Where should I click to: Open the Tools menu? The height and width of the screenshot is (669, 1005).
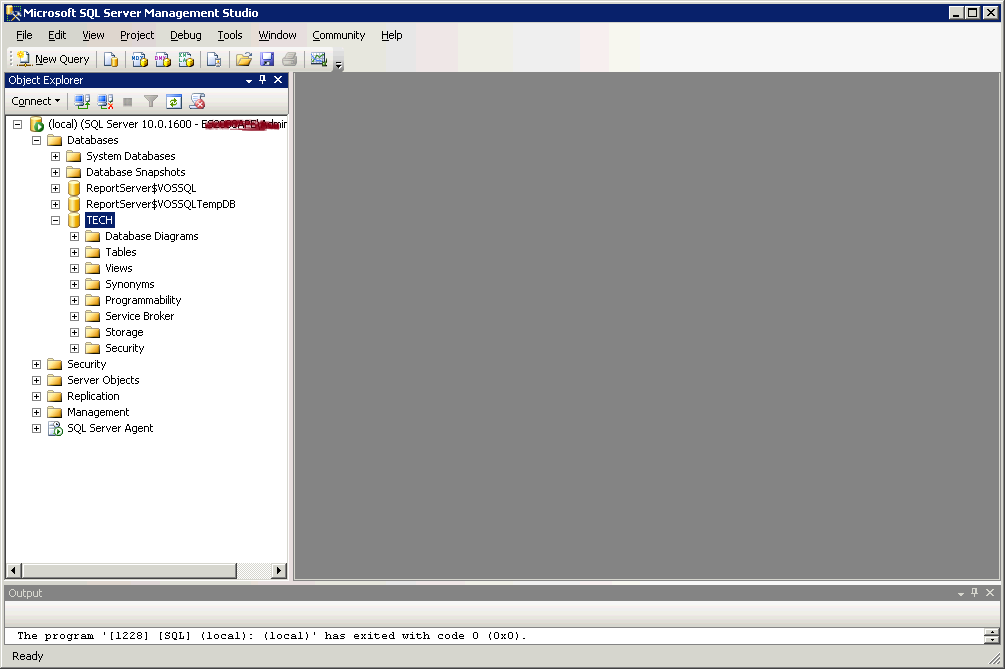pyautogui.click(x=229, y=35)
